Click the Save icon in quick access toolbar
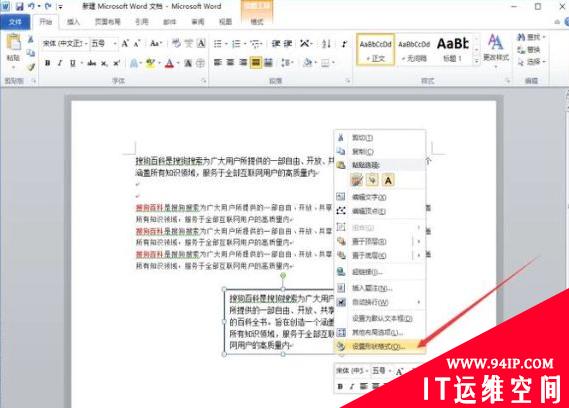This screenshot has width=569, height=408. 19,6
